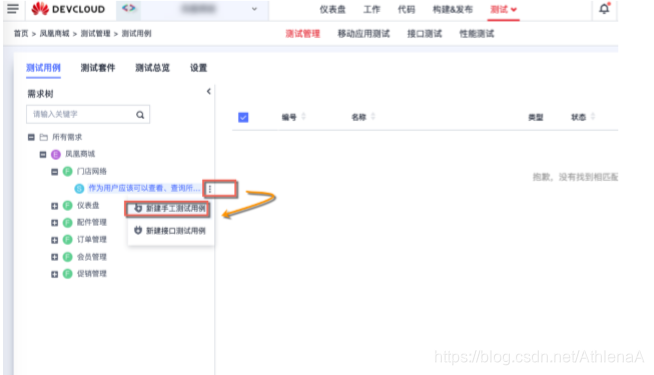Choose 新建接口测试用例 from the popup menu
Screen dimensions: 654x375
[170, 231]
